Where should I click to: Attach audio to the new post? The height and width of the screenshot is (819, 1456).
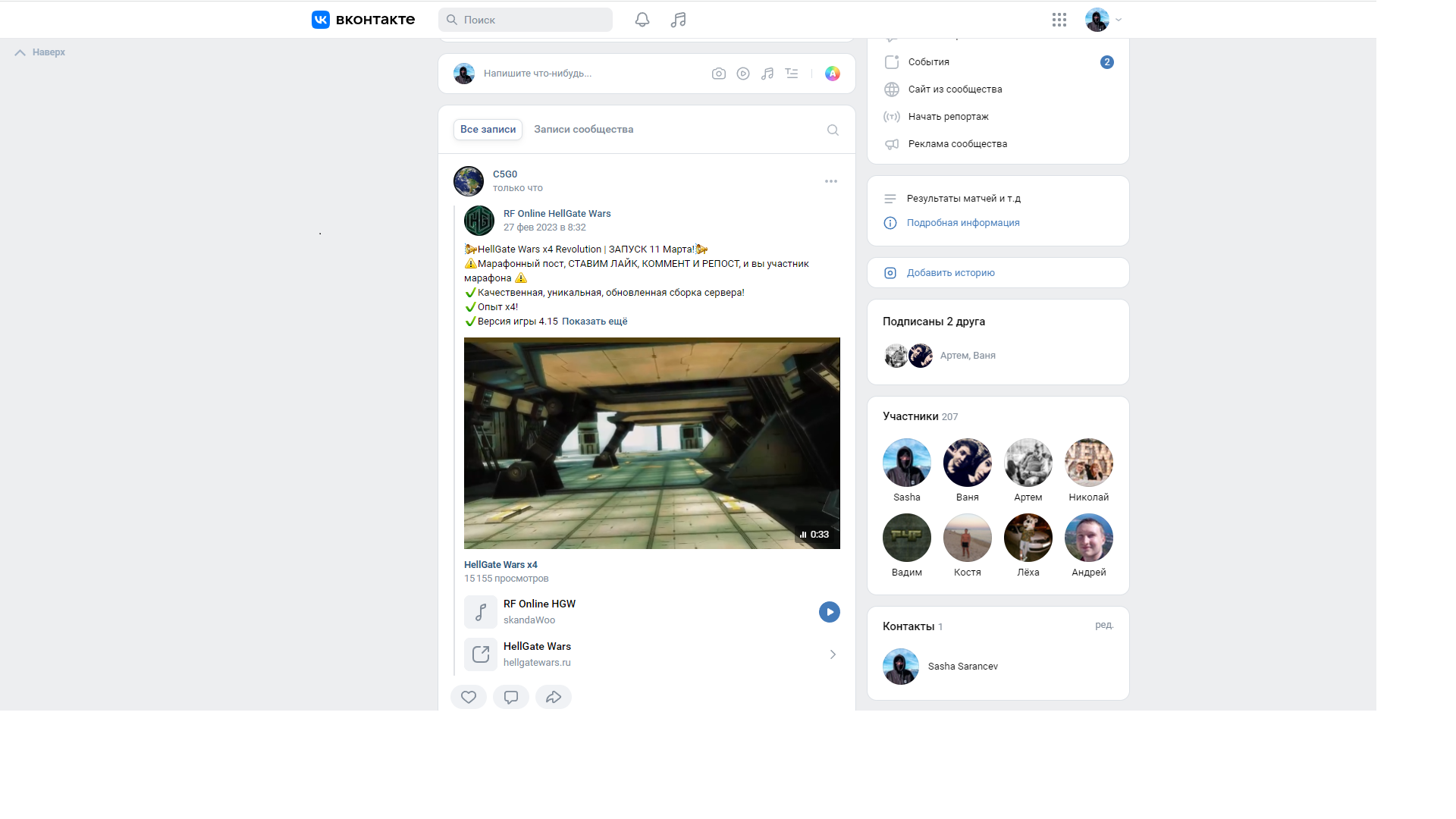tap(767, 74)
